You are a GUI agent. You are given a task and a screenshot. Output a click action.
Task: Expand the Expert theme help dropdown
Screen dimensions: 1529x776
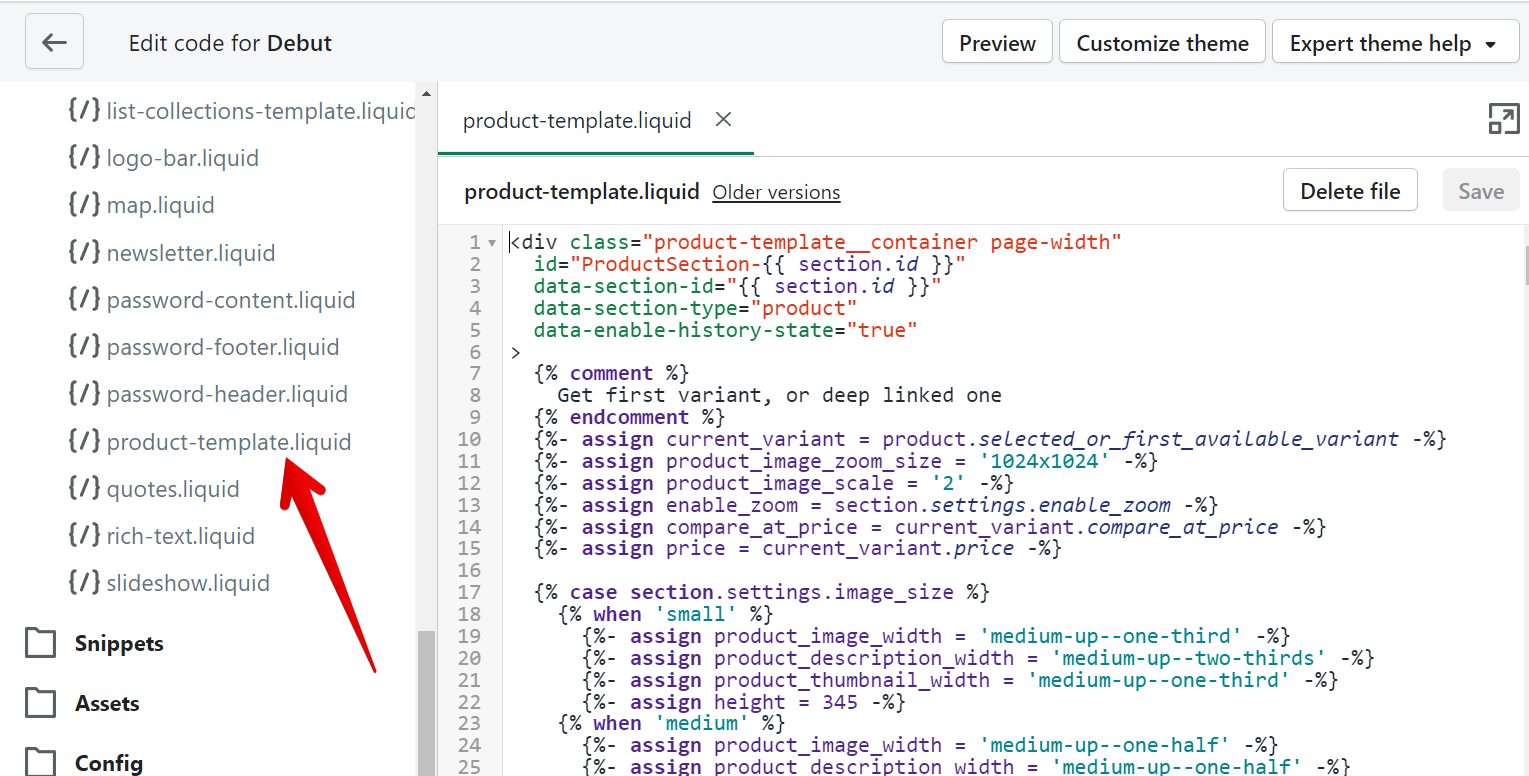1395,42
